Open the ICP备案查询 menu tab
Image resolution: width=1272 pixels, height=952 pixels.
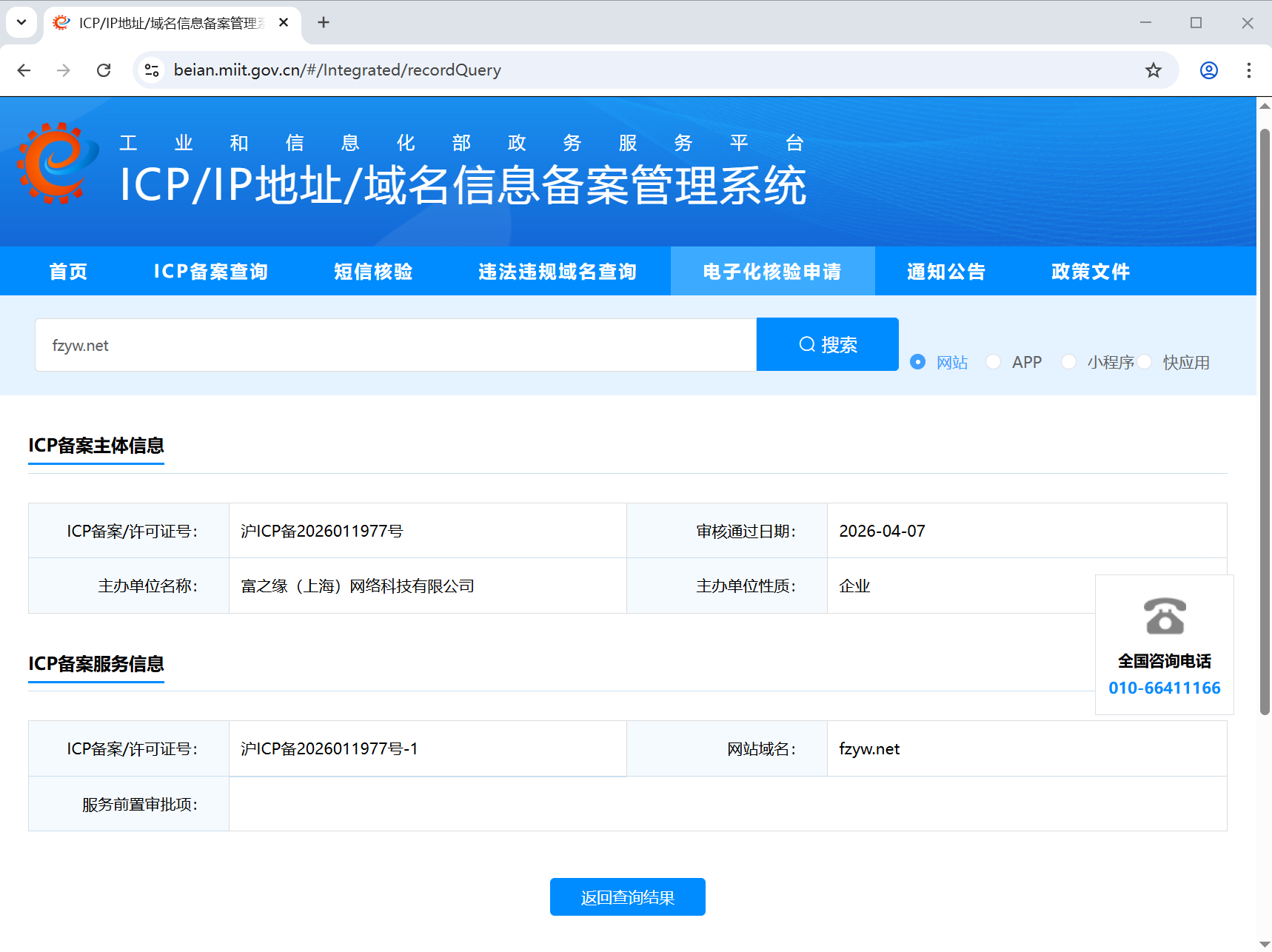pos(210,272)
